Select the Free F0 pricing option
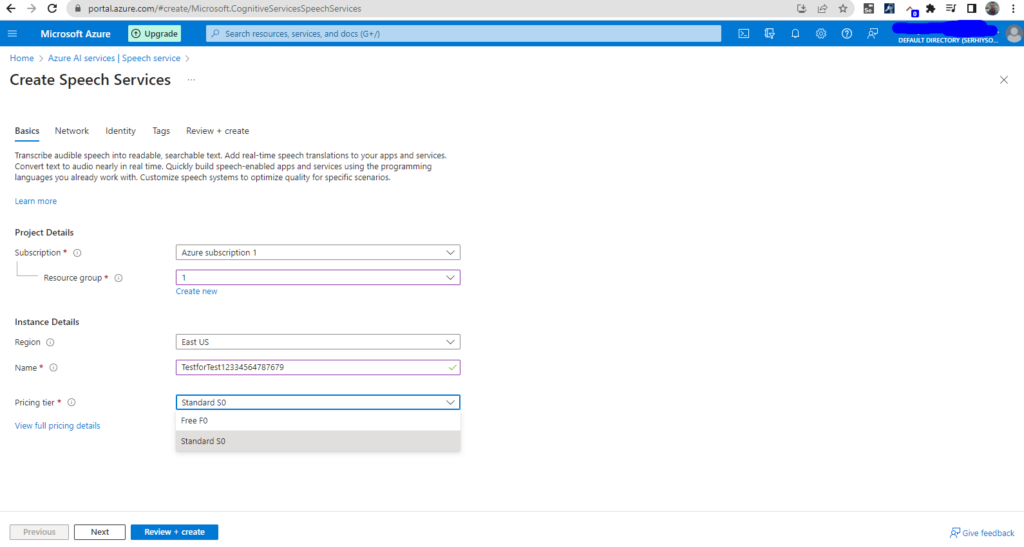 (318, 420)
